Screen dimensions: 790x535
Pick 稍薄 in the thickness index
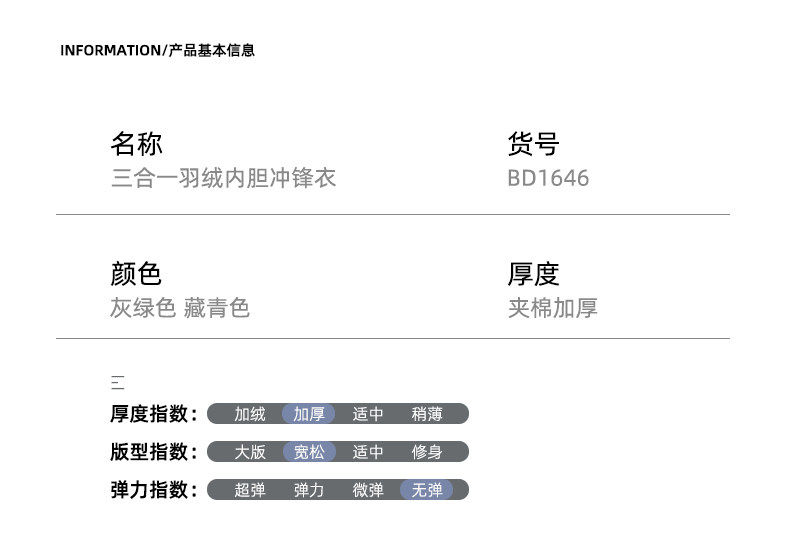tap(427, 414)
